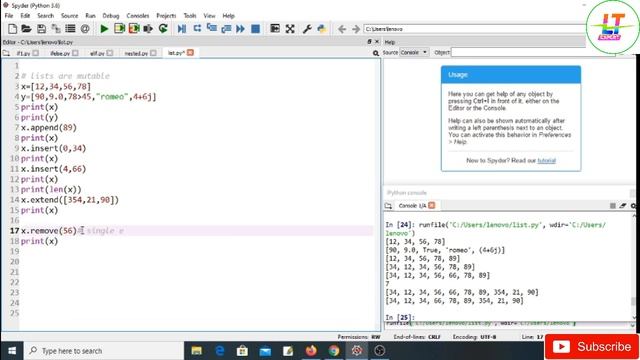The height and width of the screenshot is (360, 640).
Task: Browse editor tabs folder icon
Action: coord(6,53)
